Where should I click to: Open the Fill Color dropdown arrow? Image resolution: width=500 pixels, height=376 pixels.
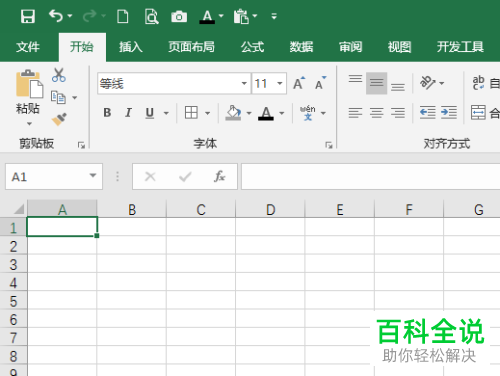249,113
